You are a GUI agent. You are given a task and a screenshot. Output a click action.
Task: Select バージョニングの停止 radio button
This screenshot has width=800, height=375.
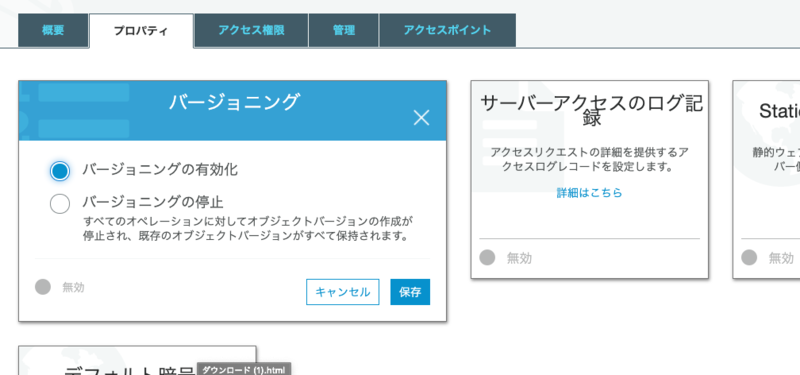(x=60, y=204)
